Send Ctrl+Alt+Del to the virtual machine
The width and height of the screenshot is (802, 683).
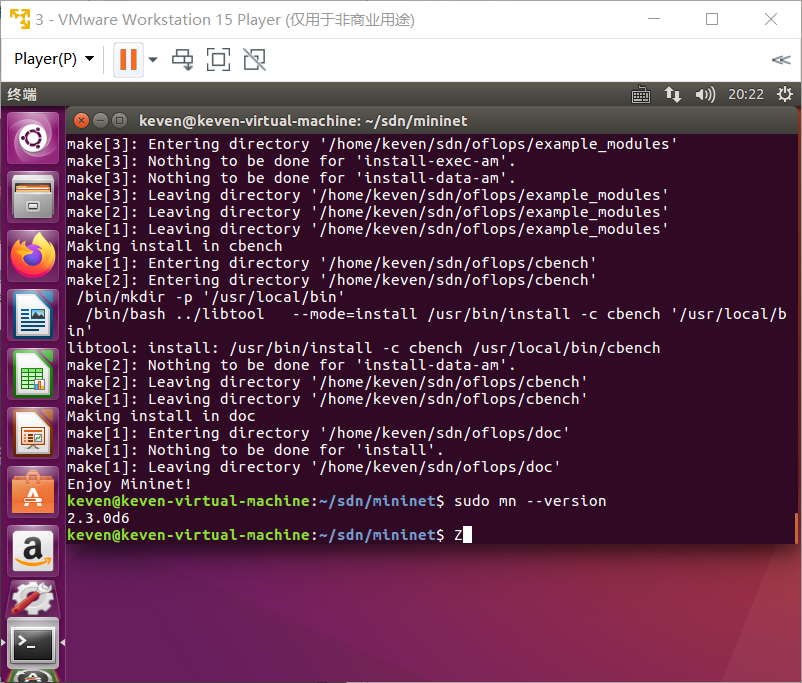183,59
